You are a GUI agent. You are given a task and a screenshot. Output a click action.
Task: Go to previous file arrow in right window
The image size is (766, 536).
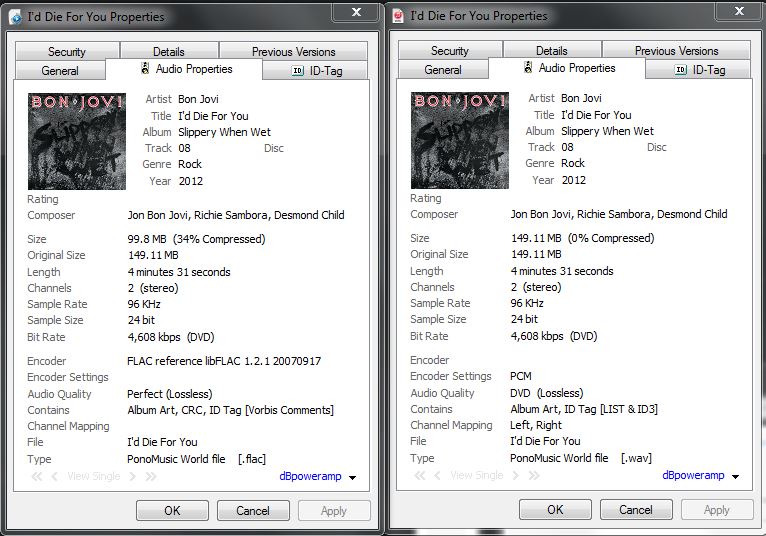[437, 475]
